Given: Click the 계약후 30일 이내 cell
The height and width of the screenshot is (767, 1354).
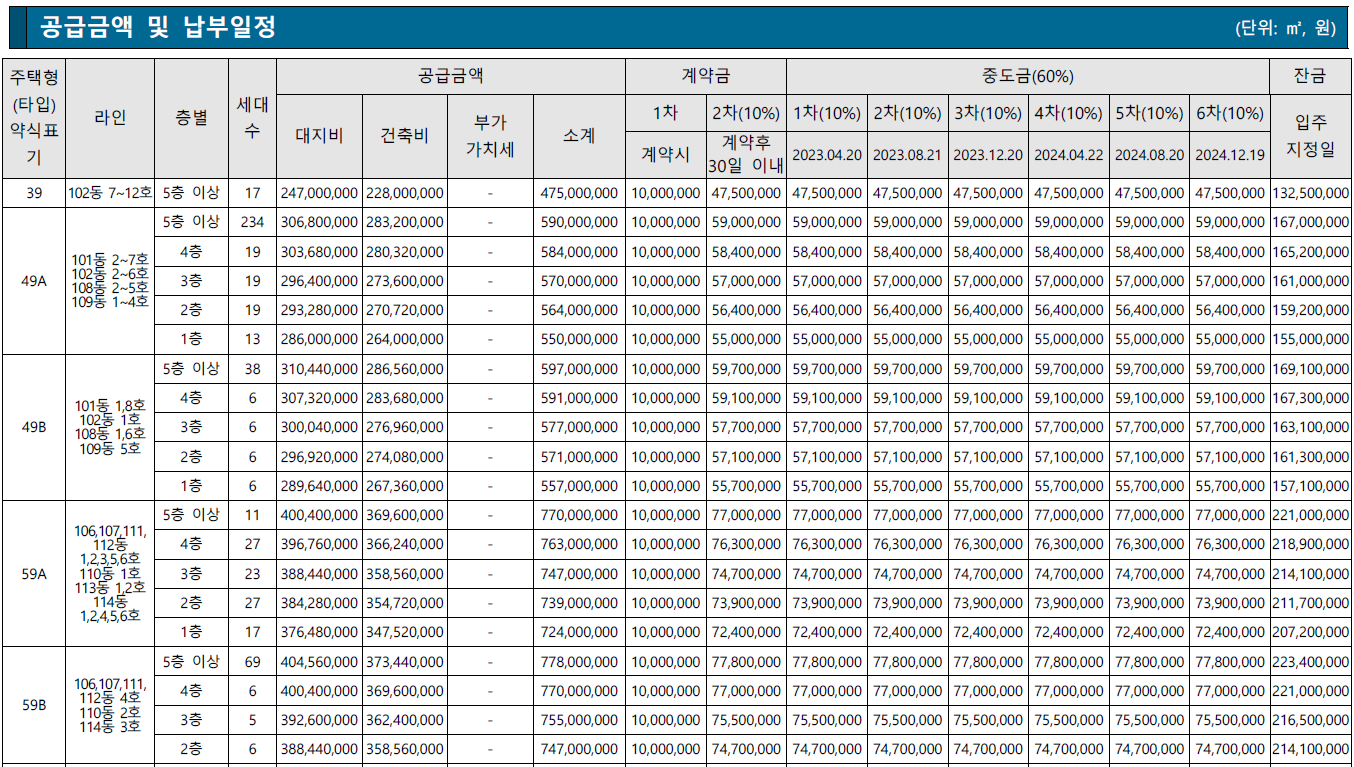Looking at the screenshot, I should click(746, 153).
